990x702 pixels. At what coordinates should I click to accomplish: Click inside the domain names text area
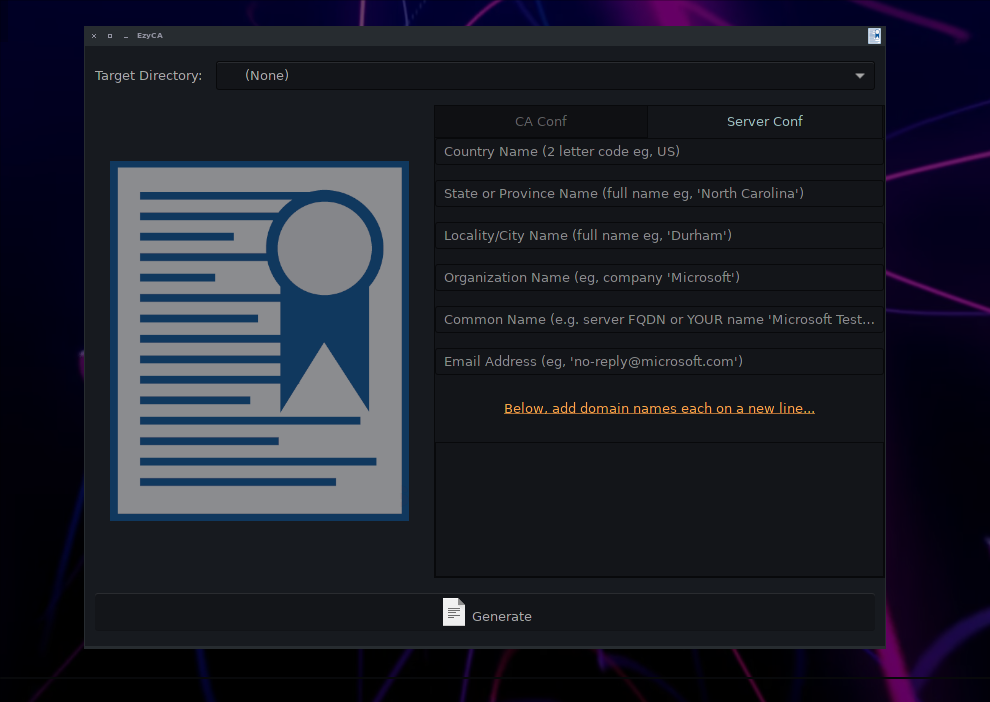click(x=659, y=509)
